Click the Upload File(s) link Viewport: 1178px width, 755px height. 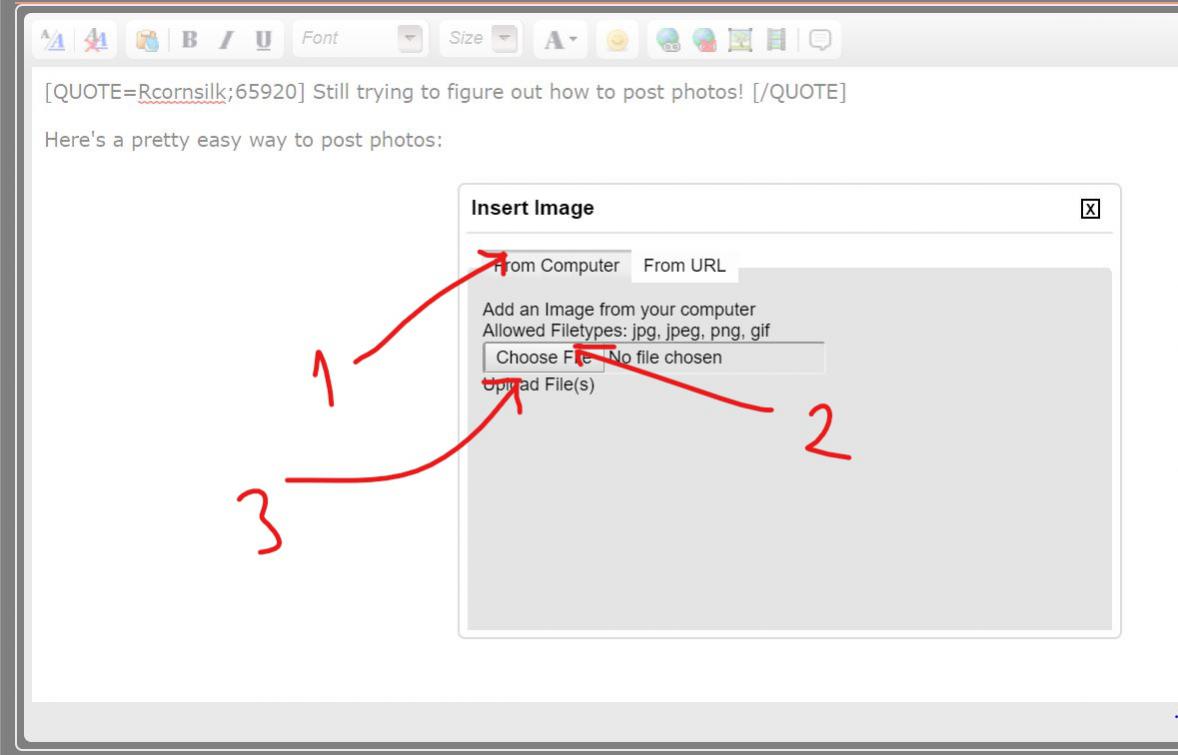point(539,385)
